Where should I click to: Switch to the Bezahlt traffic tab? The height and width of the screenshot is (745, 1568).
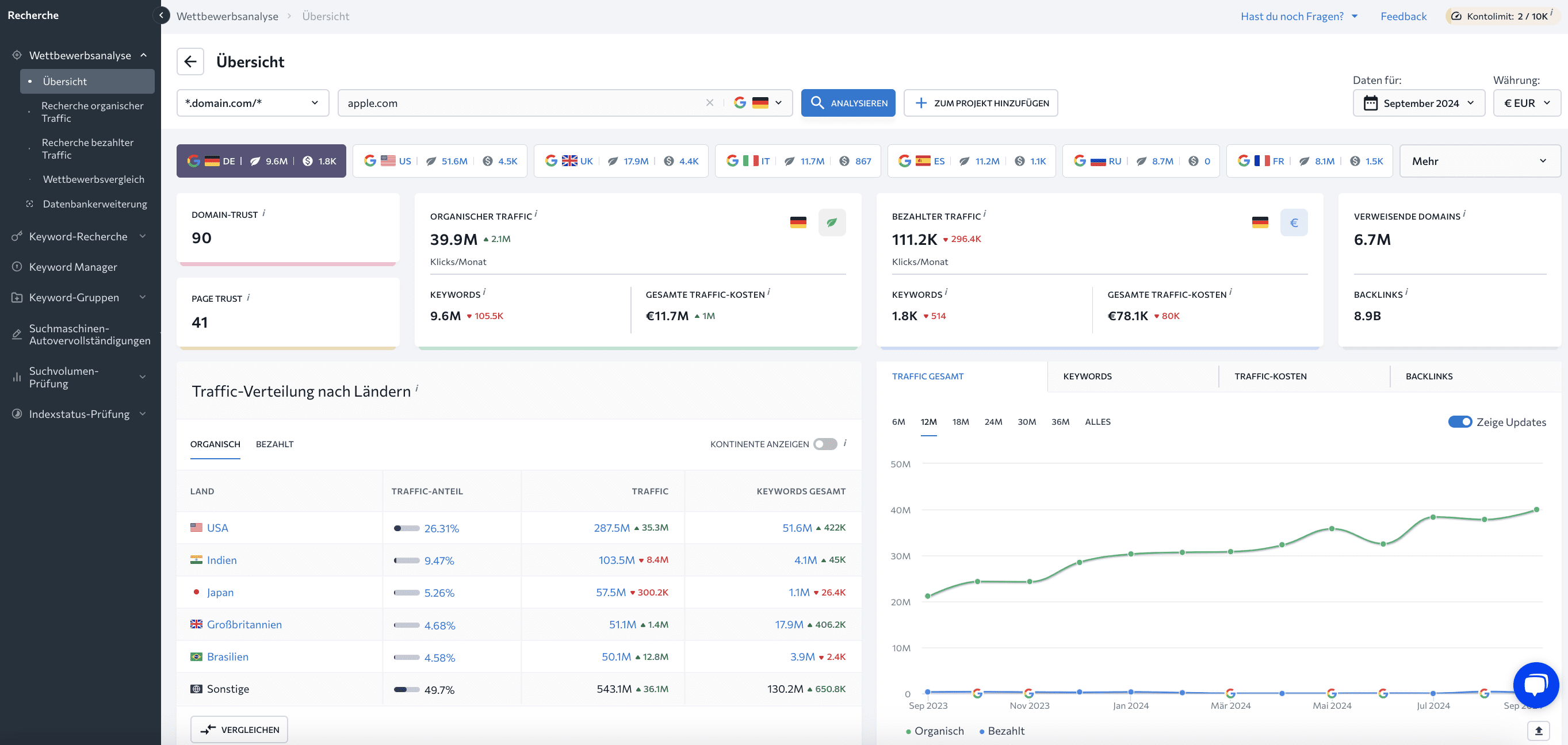tap(274, 444)
